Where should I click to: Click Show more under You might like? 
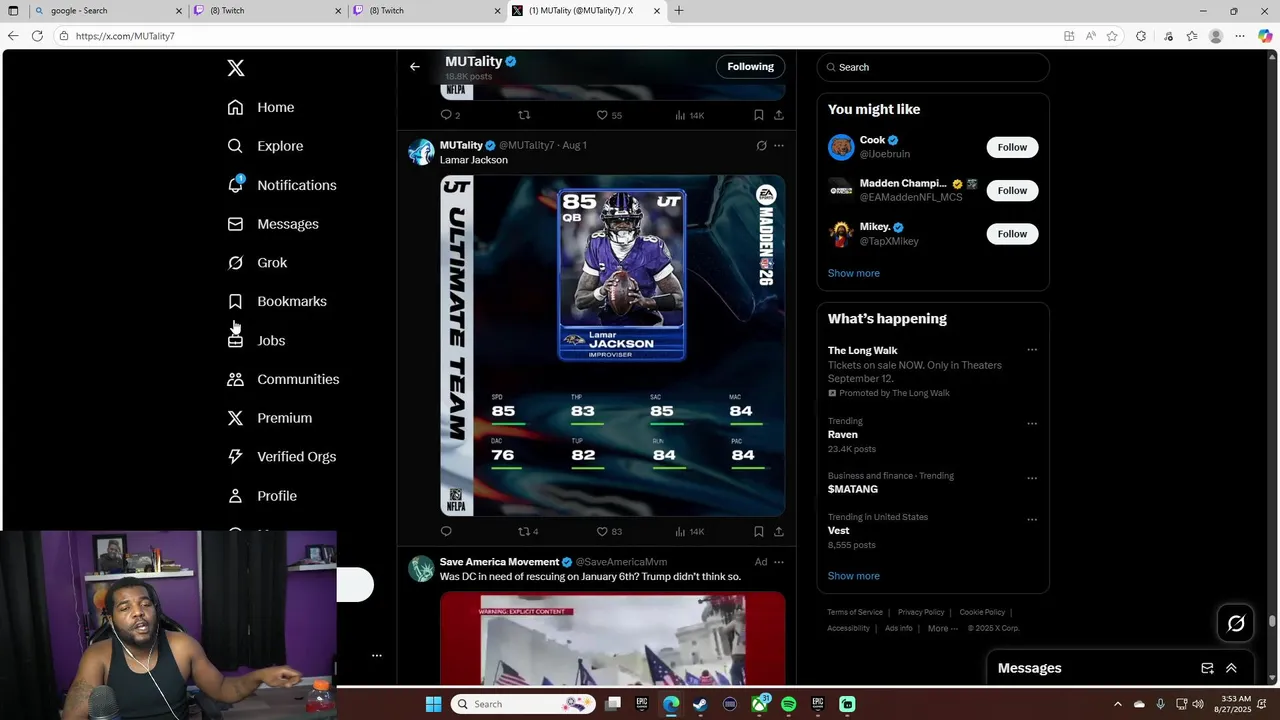(854, 273)
